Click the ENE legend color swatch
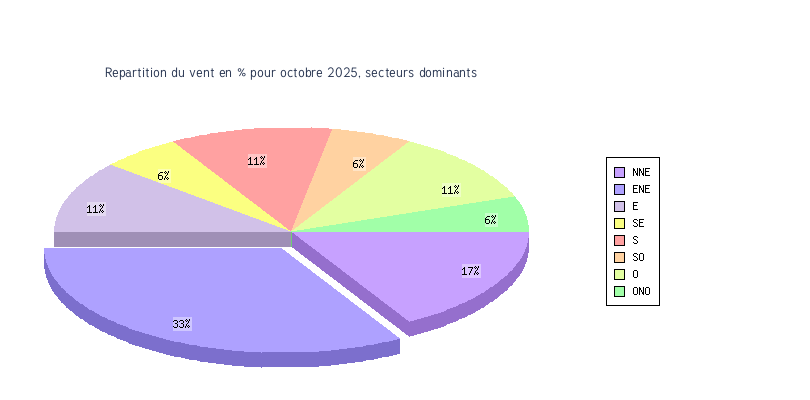This screenshot has height=400, width=810. 619,189
